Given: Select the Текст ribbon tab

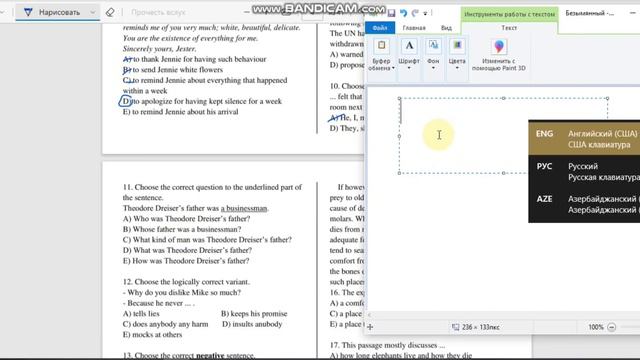Looking at the screenshot, I should coord(509,28).
